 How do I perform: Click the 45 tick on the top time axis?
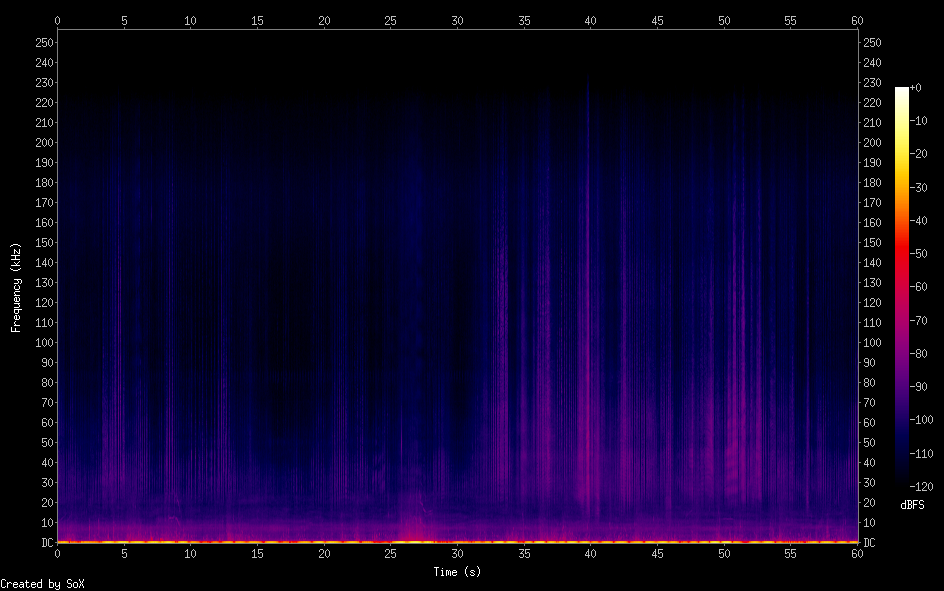point(657,20)
